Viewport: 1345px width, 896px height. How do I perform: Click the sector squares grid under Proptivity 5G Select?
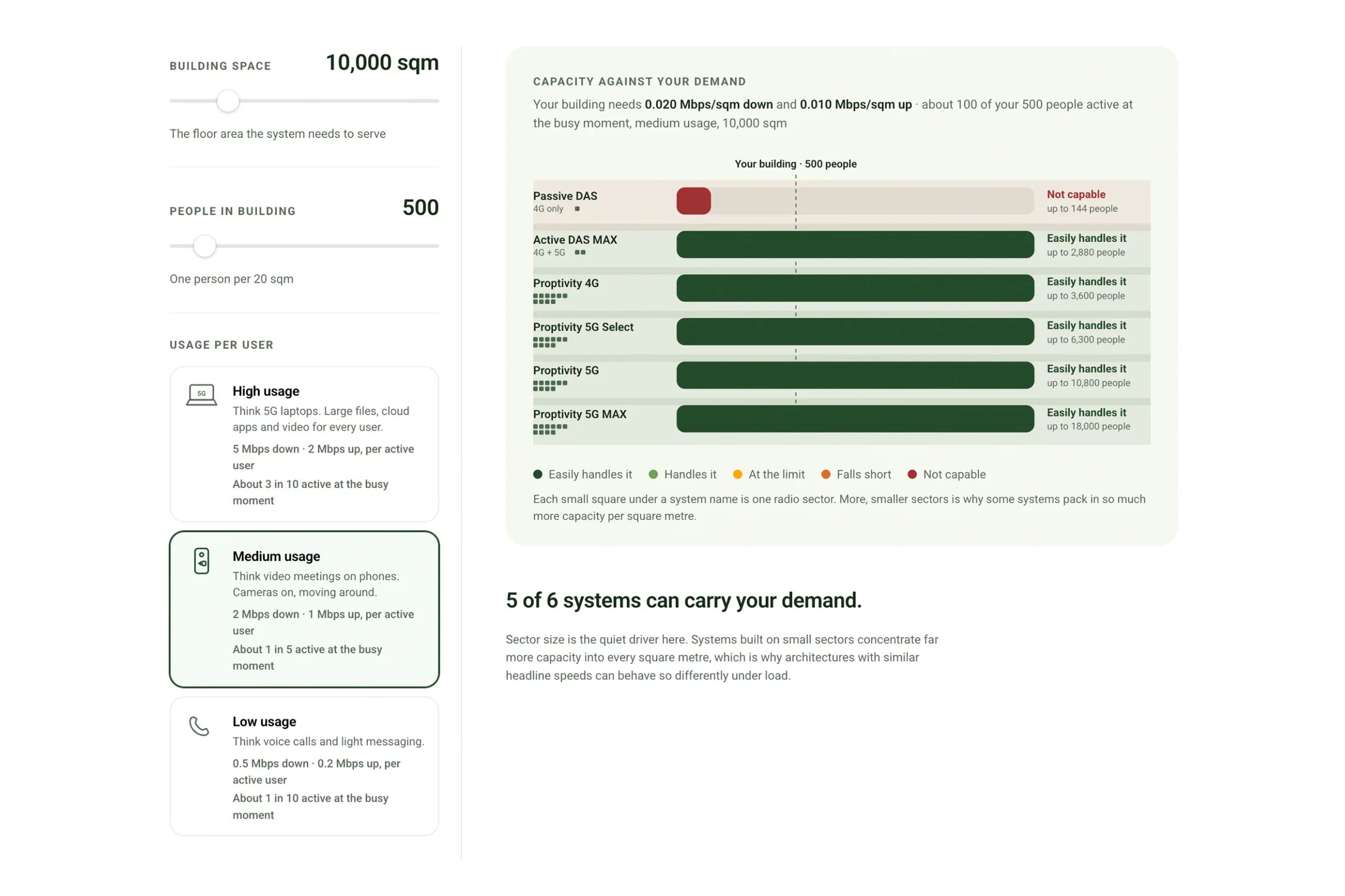pos(550,342)
